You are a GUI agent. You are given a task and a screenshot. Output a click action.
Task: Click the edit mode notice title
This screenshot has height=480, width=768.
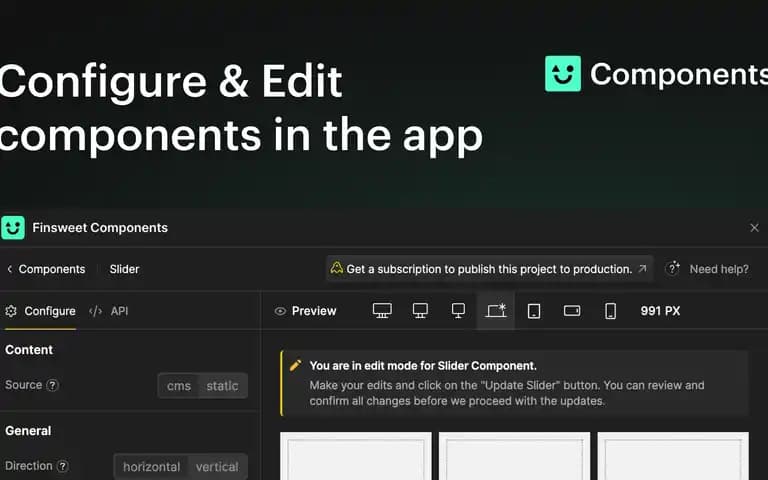pyautogui.click(x=423, y=366)
